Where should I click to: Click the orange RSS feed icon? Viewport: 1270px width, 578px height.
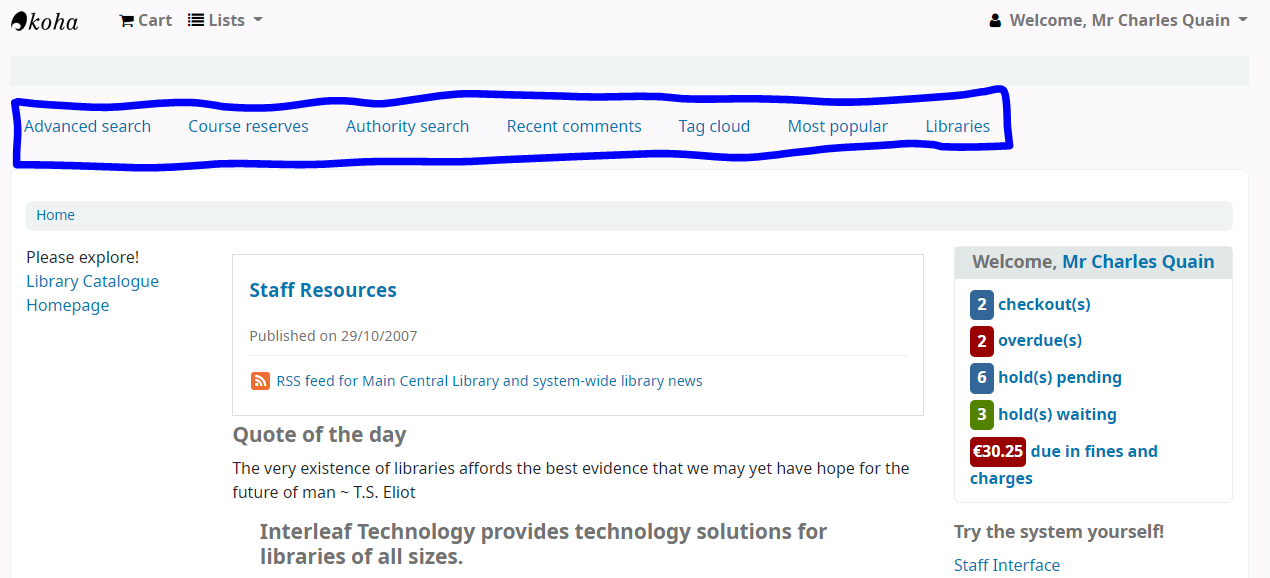point(260,381)
